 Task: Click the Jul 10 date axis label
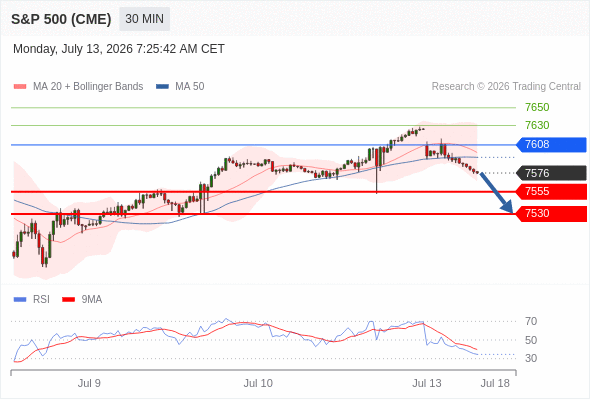[x=258, y=383]
